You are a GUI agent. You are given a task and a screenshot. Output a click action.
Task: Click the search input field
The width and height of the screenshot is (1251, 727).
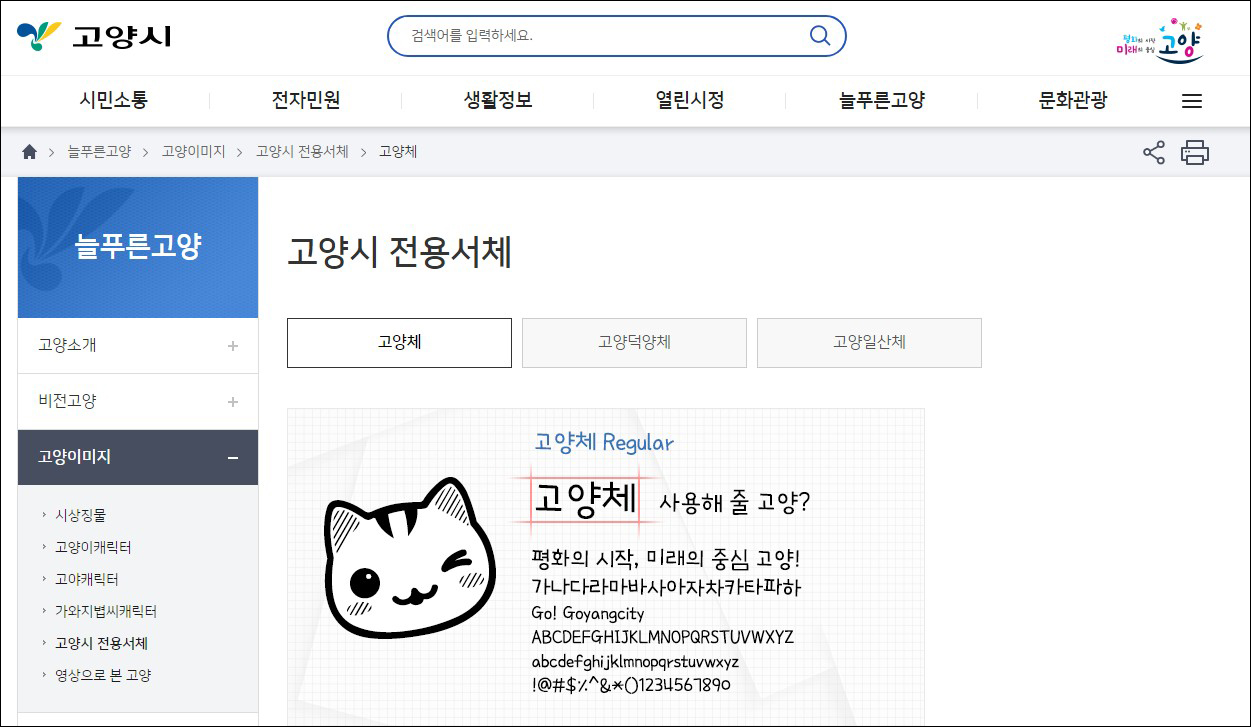coord(600,35)
